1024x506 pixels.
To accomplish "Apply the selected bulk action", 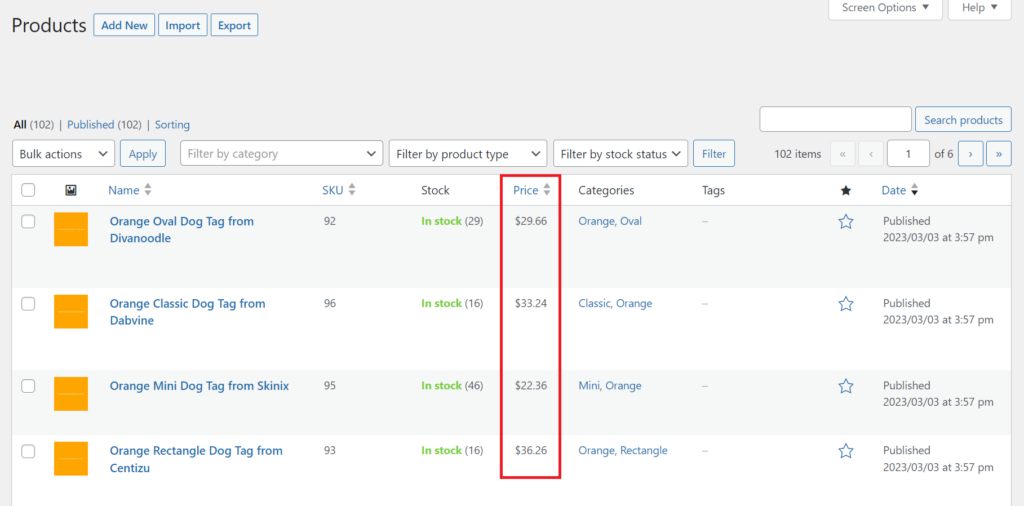I will 143,154.
